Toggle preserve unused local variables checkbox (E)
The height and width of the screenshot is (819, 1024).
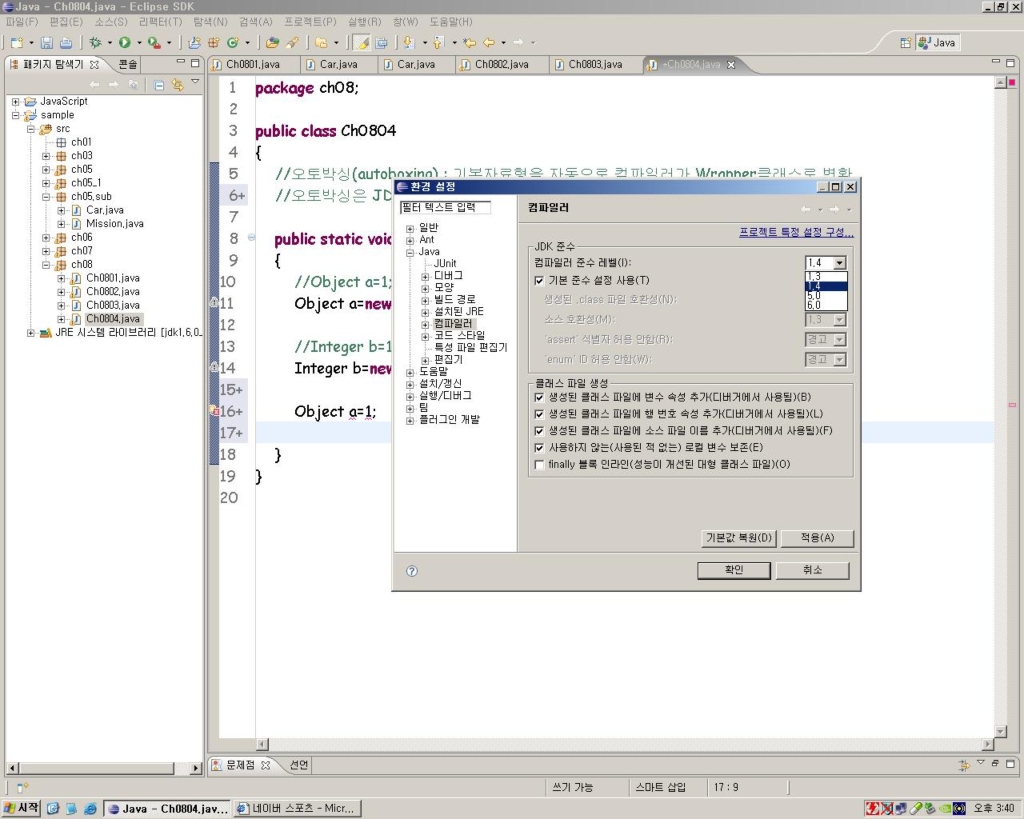(x=539, y=448)
